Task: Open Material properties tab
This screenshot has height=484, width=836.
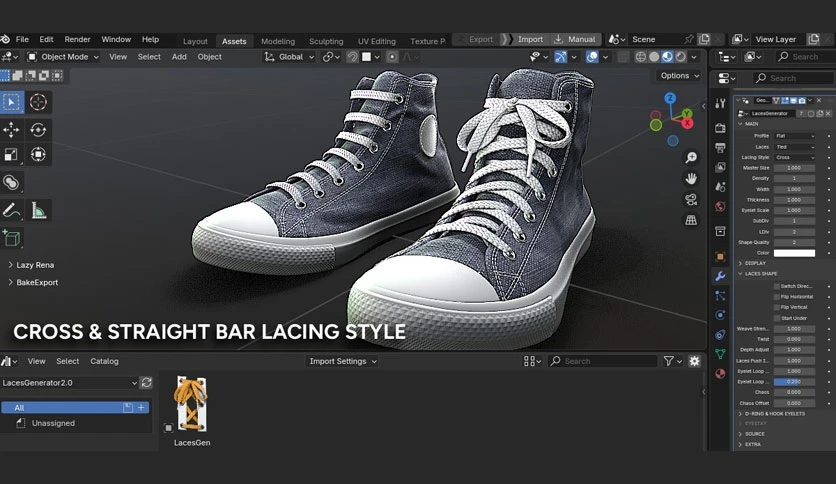Action: [x=720, y=374]
